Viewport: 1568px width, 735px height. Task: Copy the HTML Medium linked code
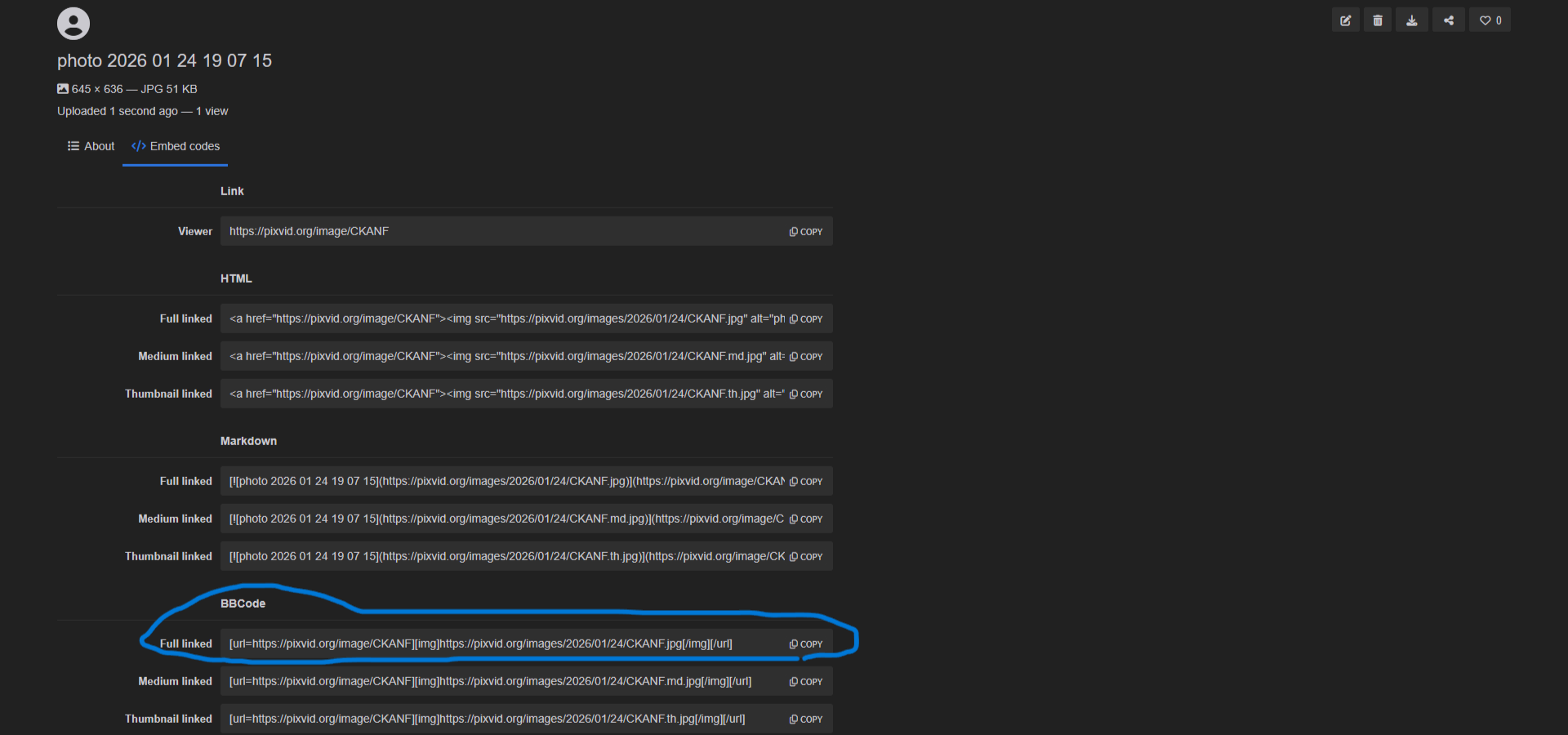tap(806, 357)
